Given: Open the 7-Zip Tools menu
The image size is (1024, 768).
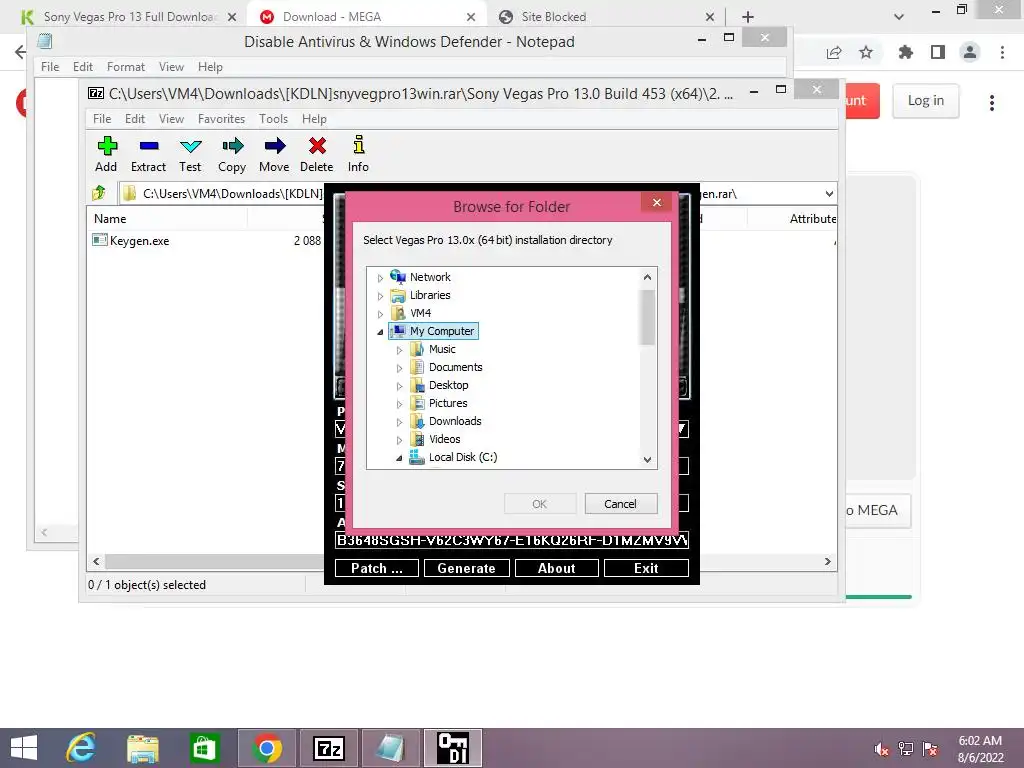Looking at the screenshot, I should pyautogui.click(x=273, y=119).
